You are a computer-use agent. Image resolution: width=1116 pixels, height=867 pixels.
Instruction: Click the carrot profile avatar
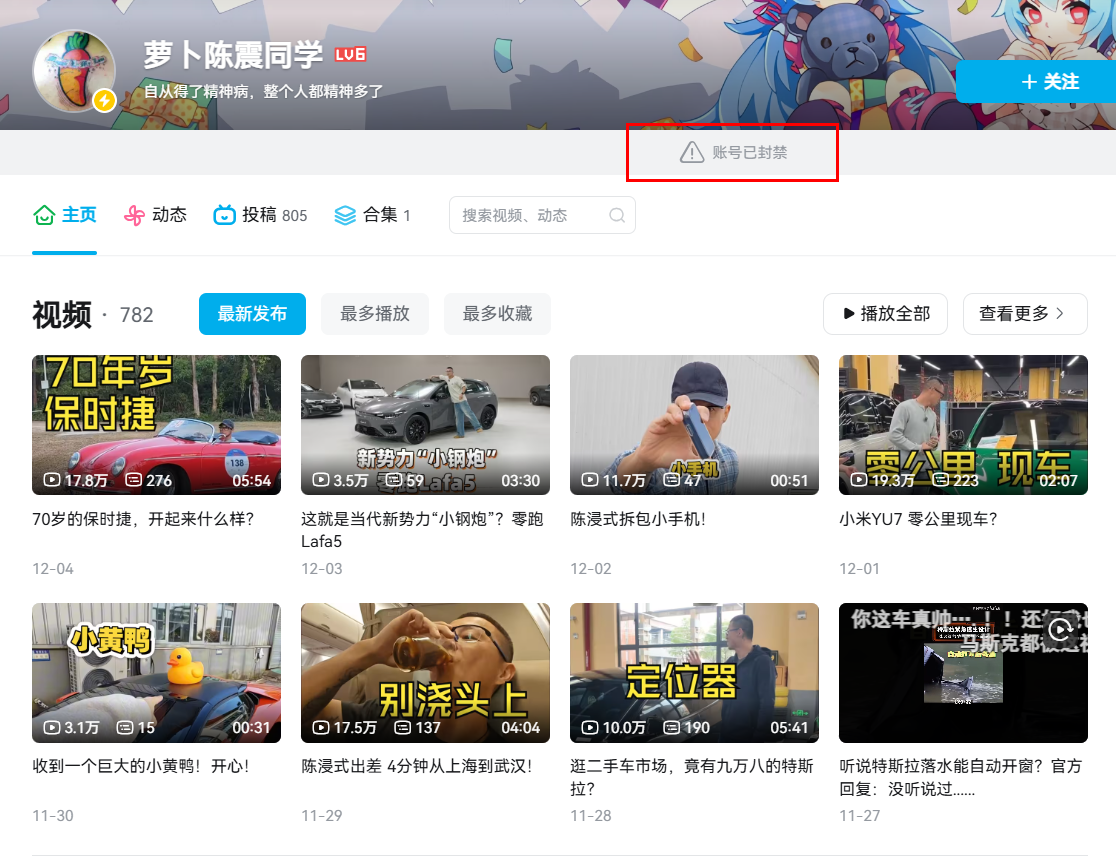73,70
